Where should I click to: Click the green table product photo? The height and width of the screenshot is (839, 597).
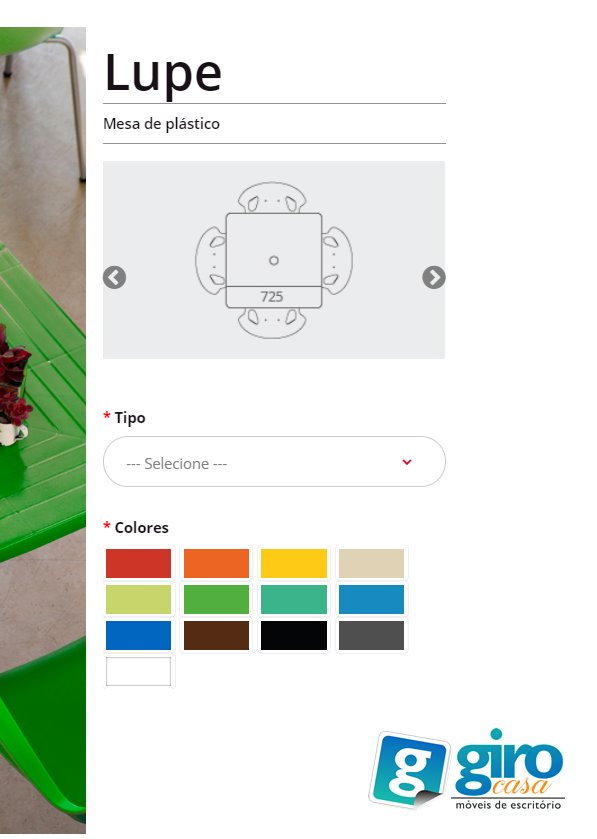pos(43,430)
